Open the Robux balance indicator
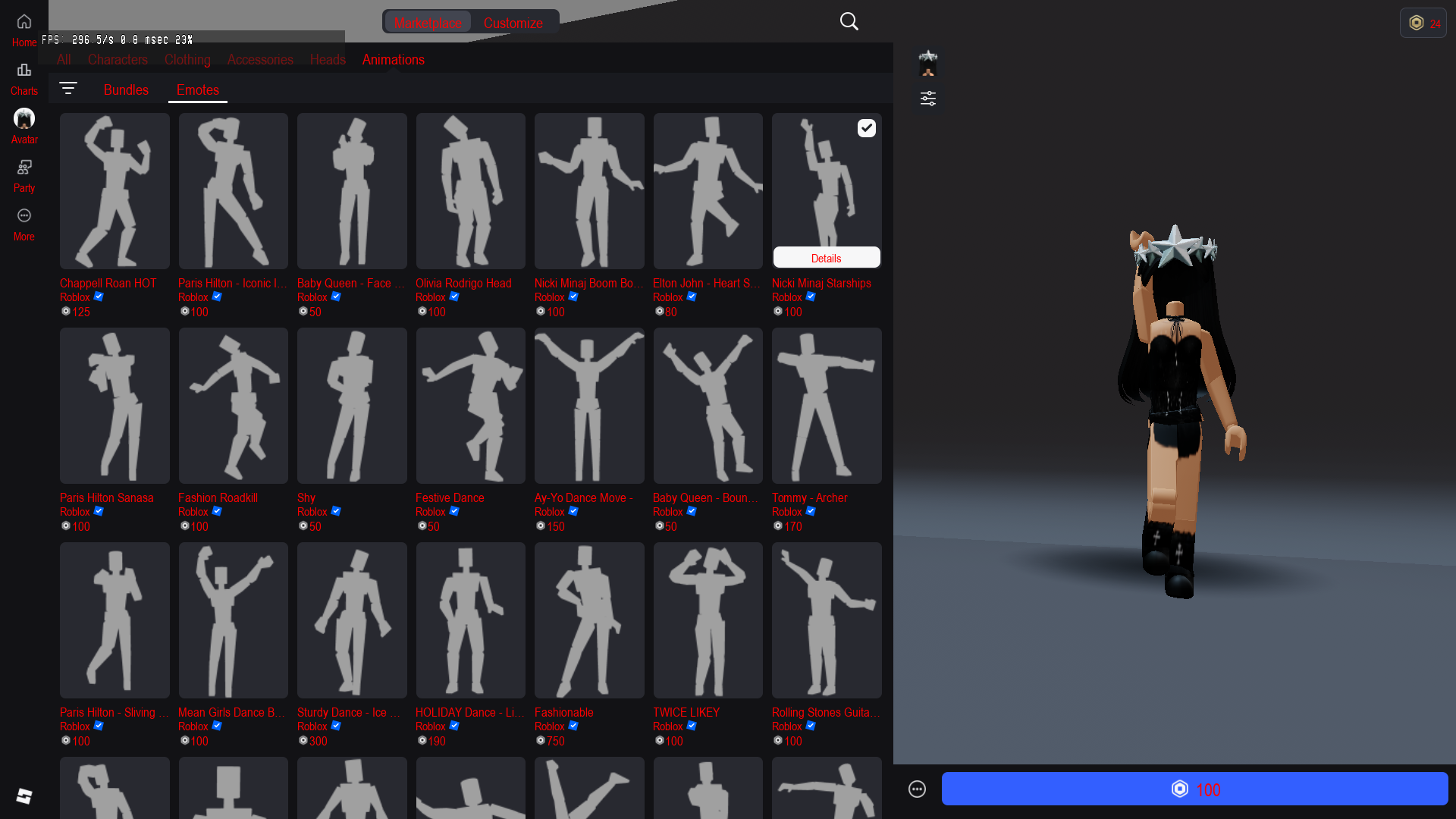Image resolution: width=1456 pixels, height=819 pixels. pos(1423,23)
